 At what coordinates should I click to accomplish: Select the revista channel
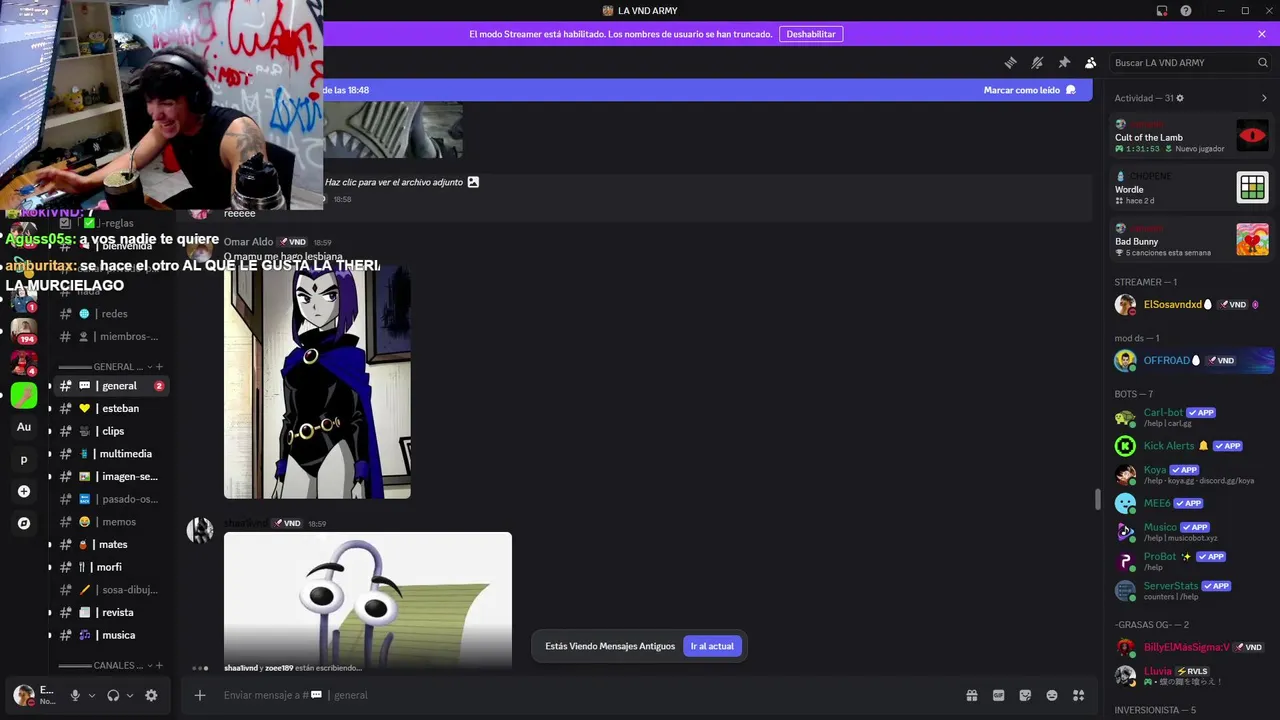click(x=112, y=613)
